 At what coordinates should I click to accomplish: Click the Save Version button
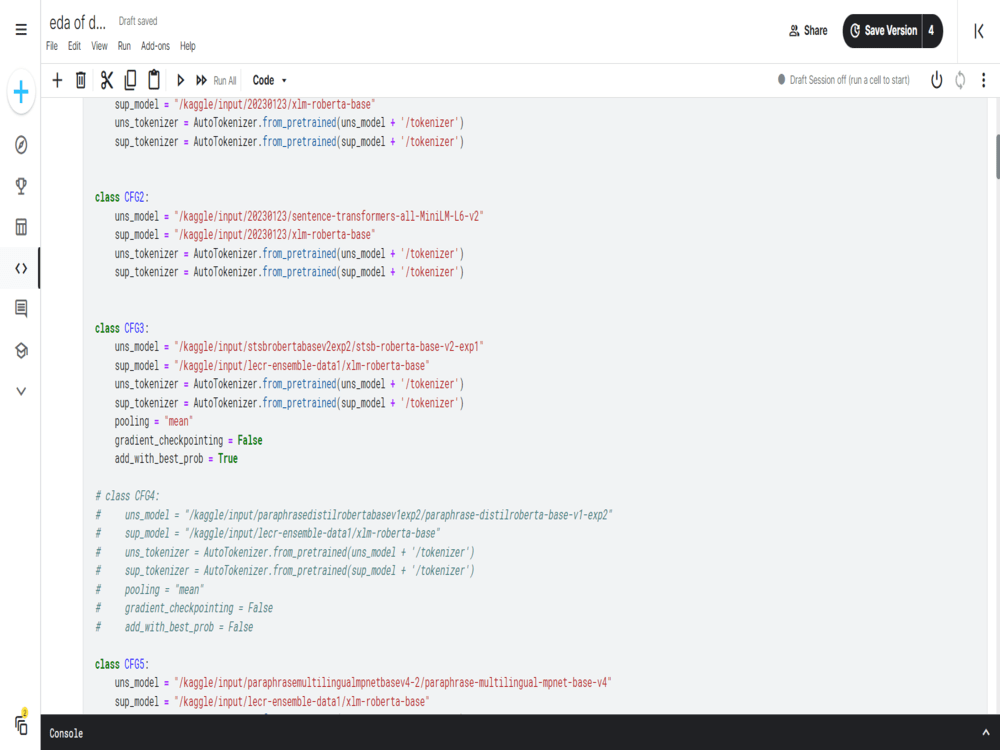[883, 31]
